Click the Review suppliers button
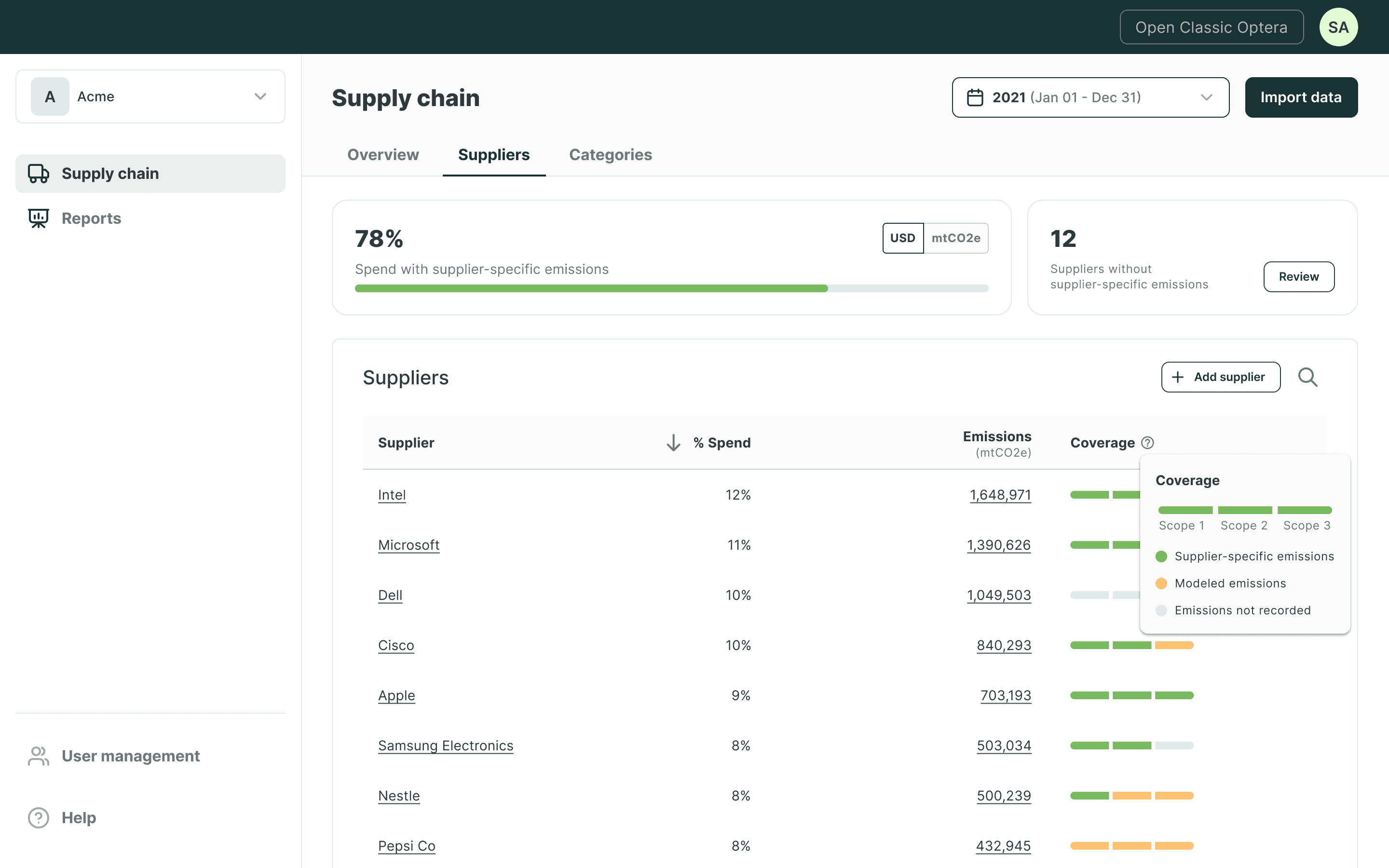 pos(1299,277)
